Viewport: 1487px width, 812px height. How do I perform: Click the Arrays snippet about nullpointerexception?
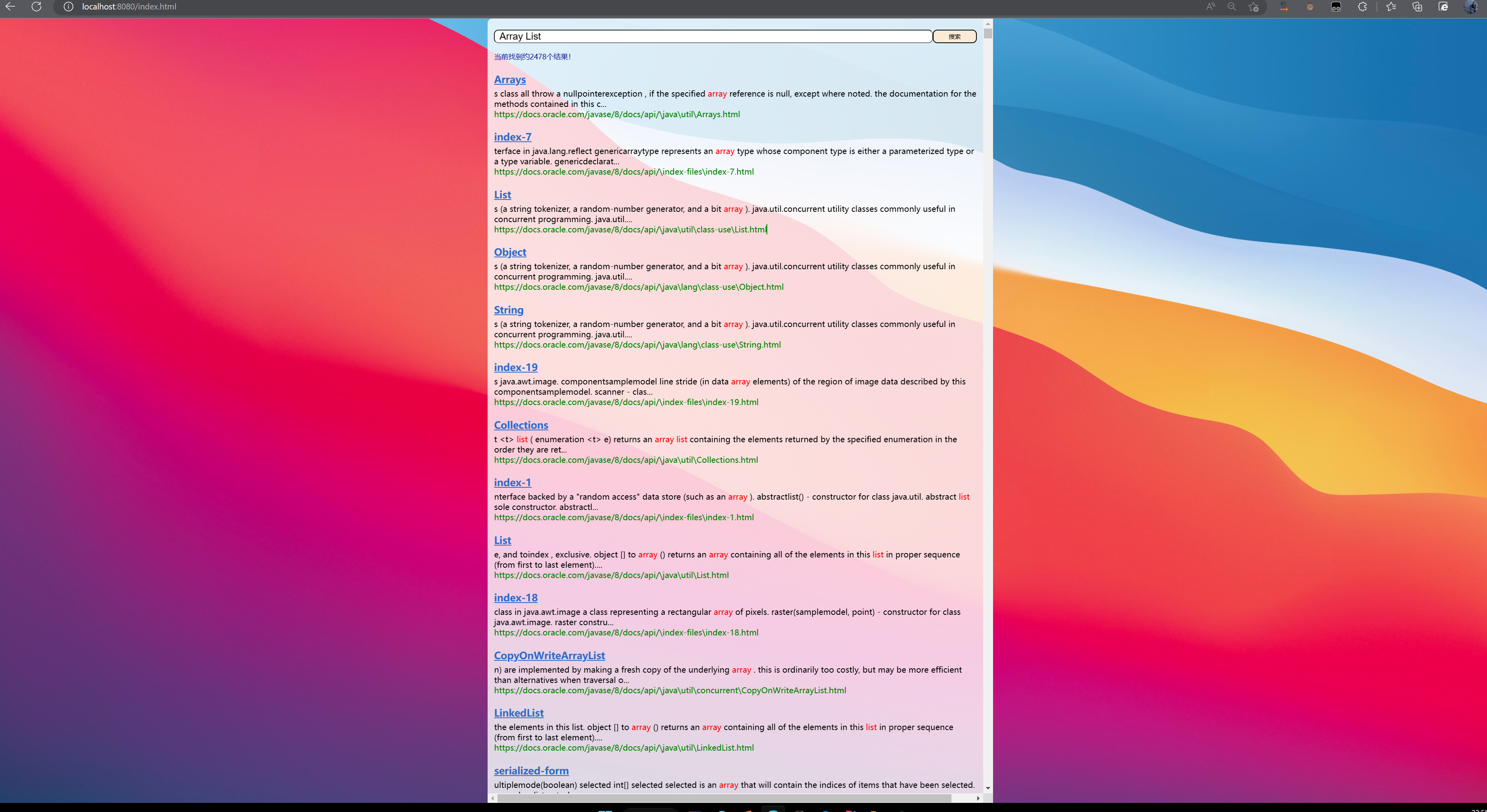[735, 99]
